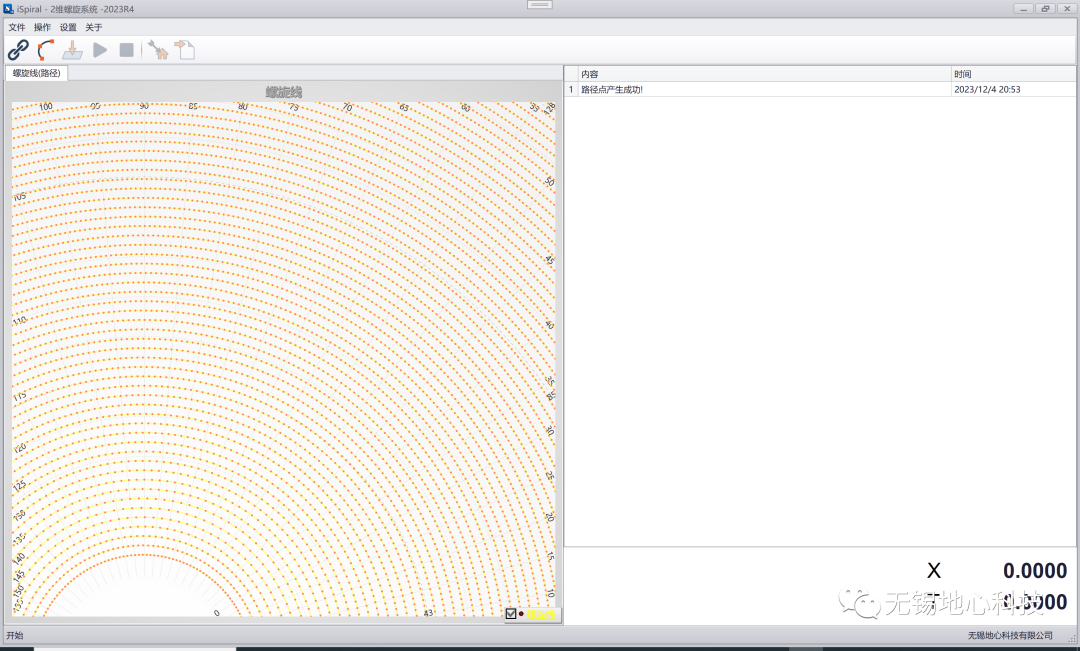The height and width of the screenshot is (651, 1080).
Task: Select the 螺旋线(路径) tab
Action: (x=36, y=73)
